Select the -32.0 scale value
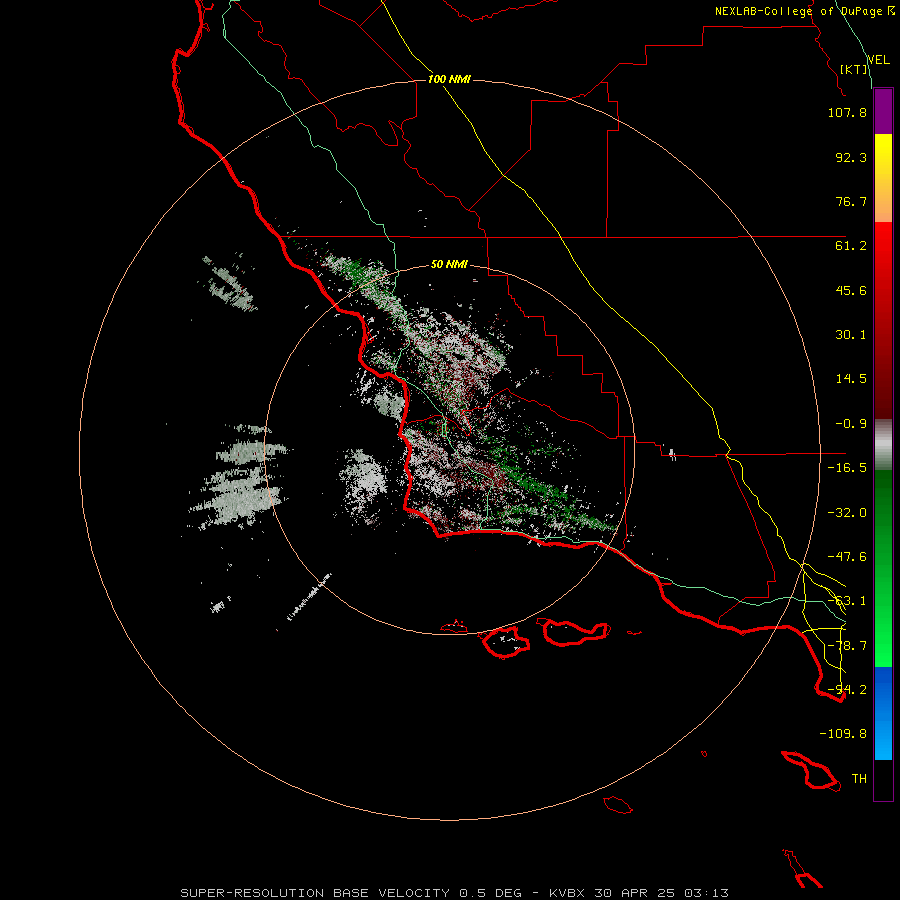Image resolution: width=900 pixels, height=900 pixels. [x=847, y=513]
